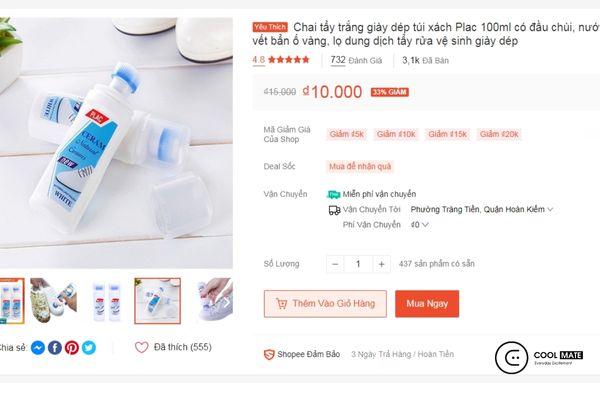600x400 pixels.
Task: Expand the shipping destination dropdown
Action: point(550,210)
